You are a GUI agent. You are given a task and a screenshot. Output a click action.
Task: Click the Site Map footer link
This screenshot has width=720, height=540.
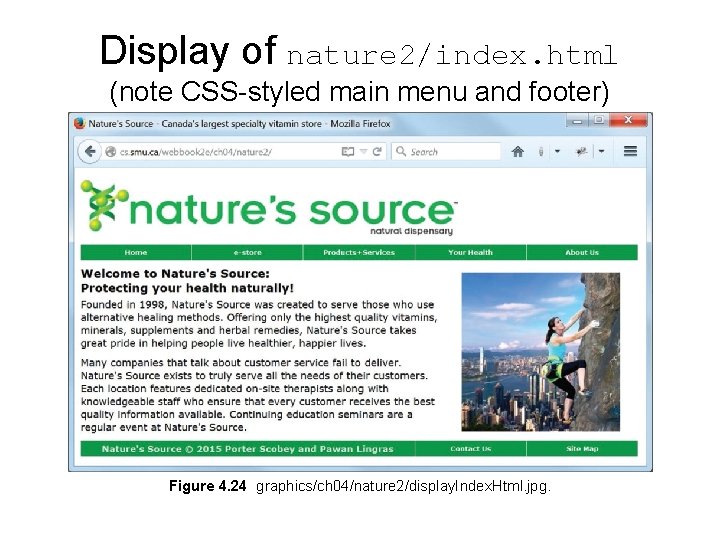click(x=582, y=449)
